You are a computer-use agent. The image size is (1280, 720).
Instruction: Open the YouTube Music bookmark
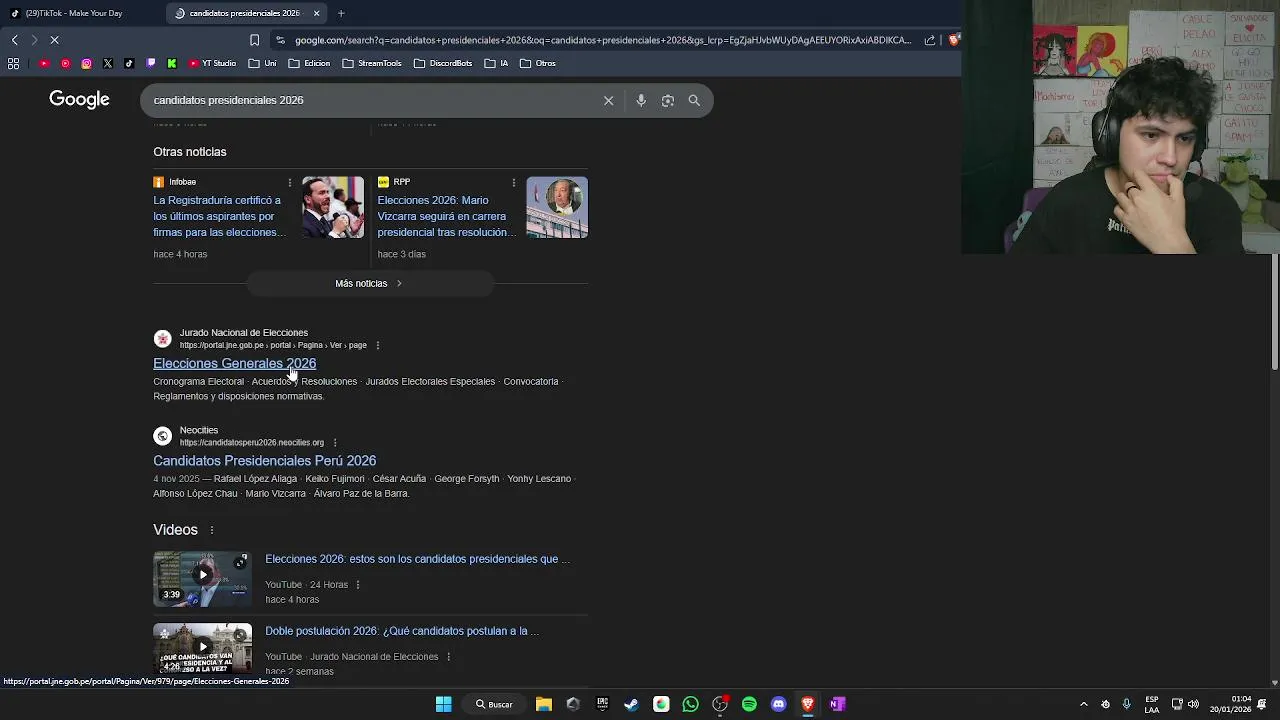[x=66, y=63]
